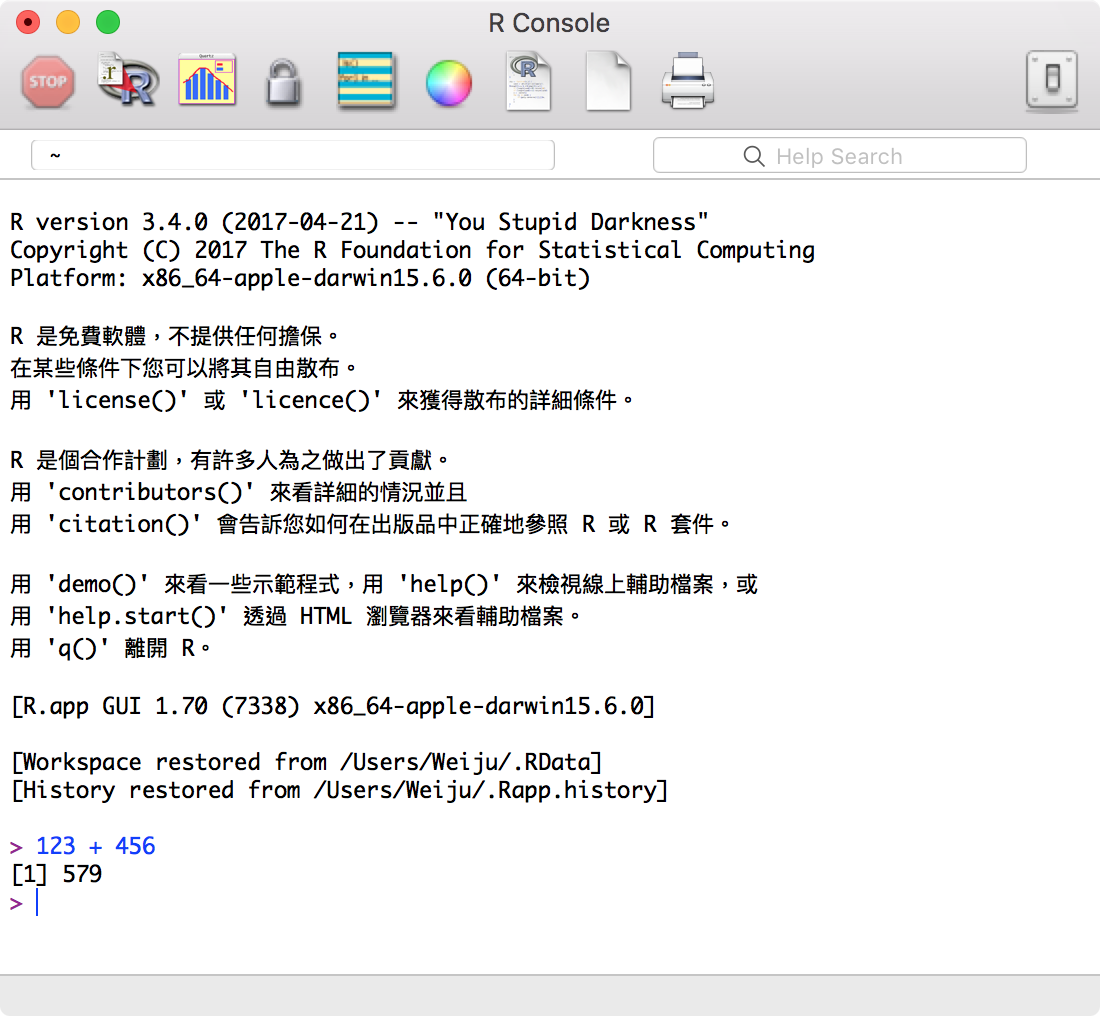Image resolution: width=1100 pixels, height=1016 pixels.
Task: Open the source script R icon
Action: tap(128, 81)
